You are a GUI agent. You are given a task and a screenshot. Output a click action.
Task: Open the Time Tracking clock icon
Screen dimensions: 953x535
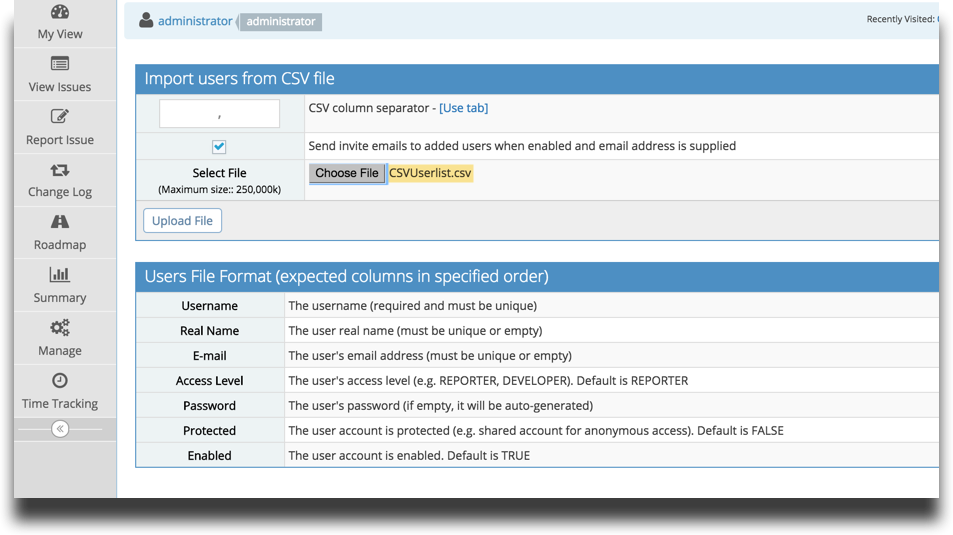pos(60,381)
